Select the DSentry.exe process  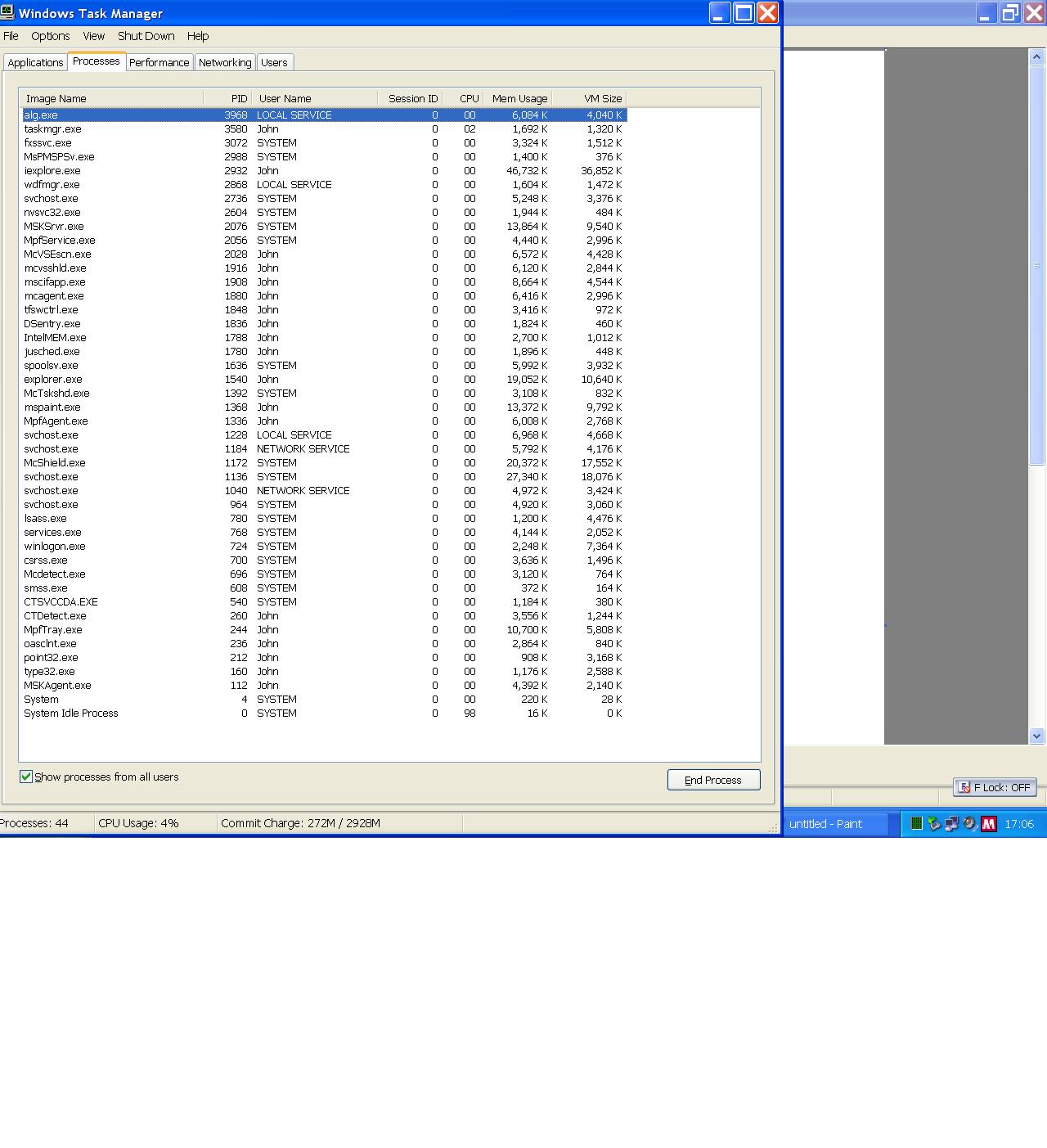325,324
